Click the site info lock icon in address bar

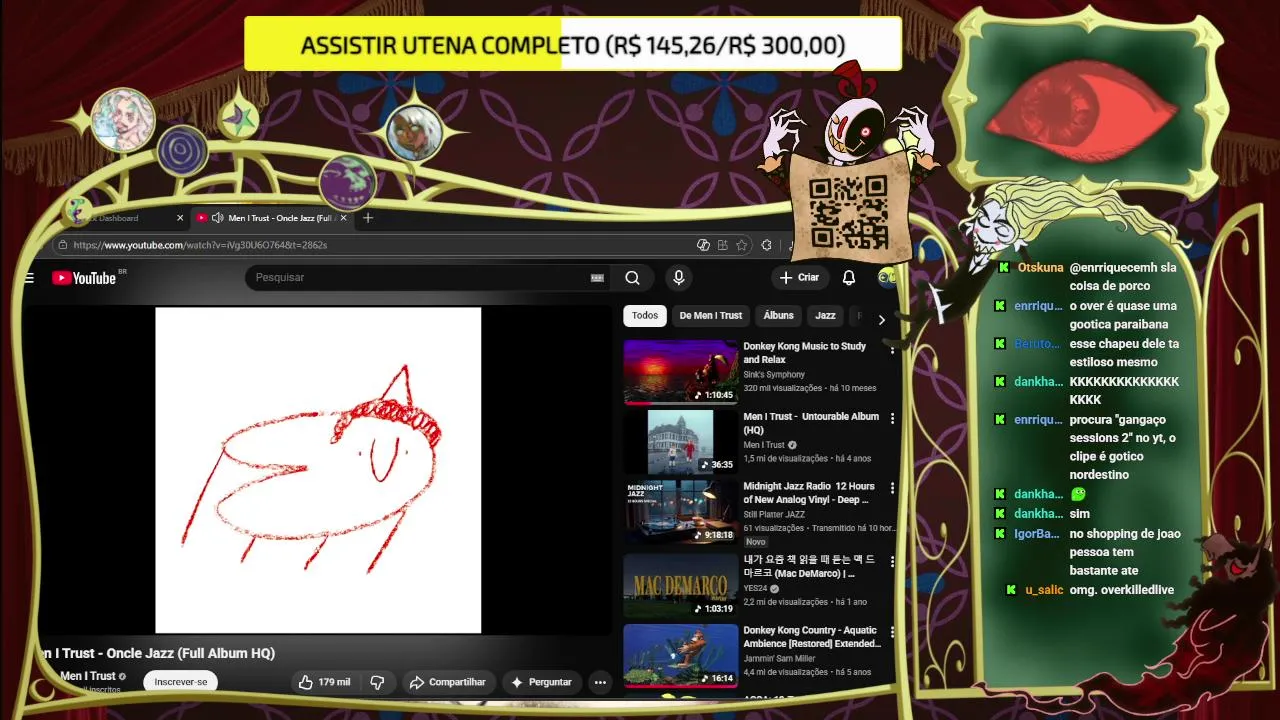pos(63,245)
